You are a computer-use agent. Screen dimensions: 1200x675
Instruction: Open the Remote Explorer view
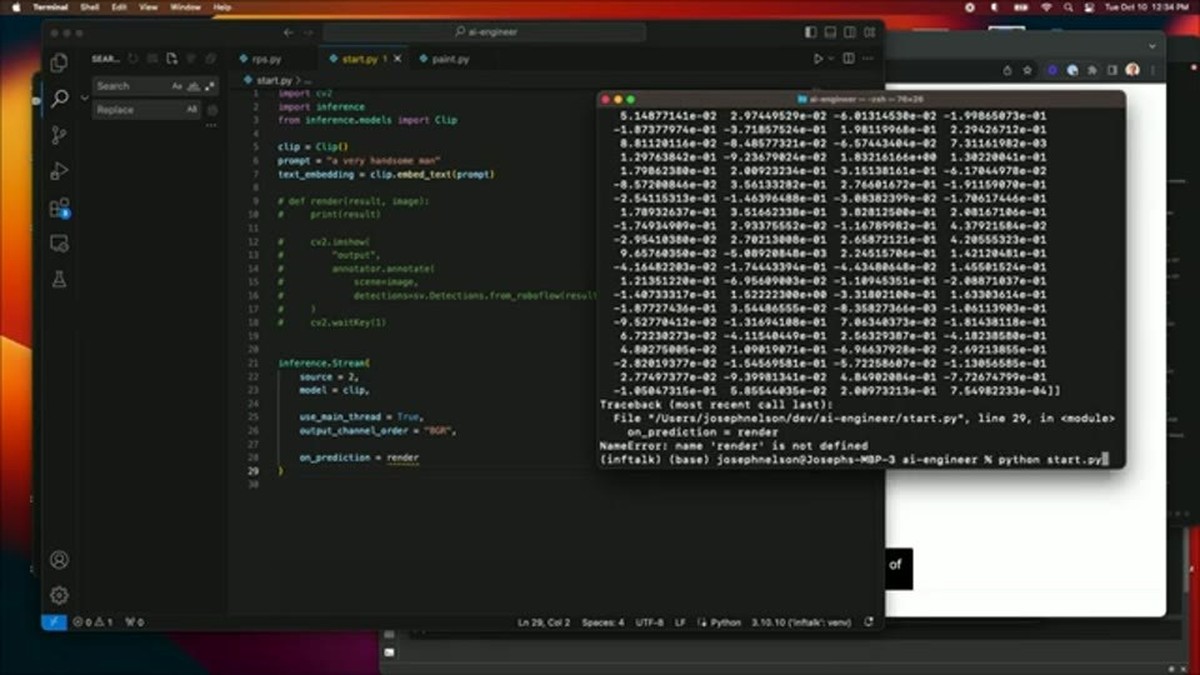tap(59, 243)
